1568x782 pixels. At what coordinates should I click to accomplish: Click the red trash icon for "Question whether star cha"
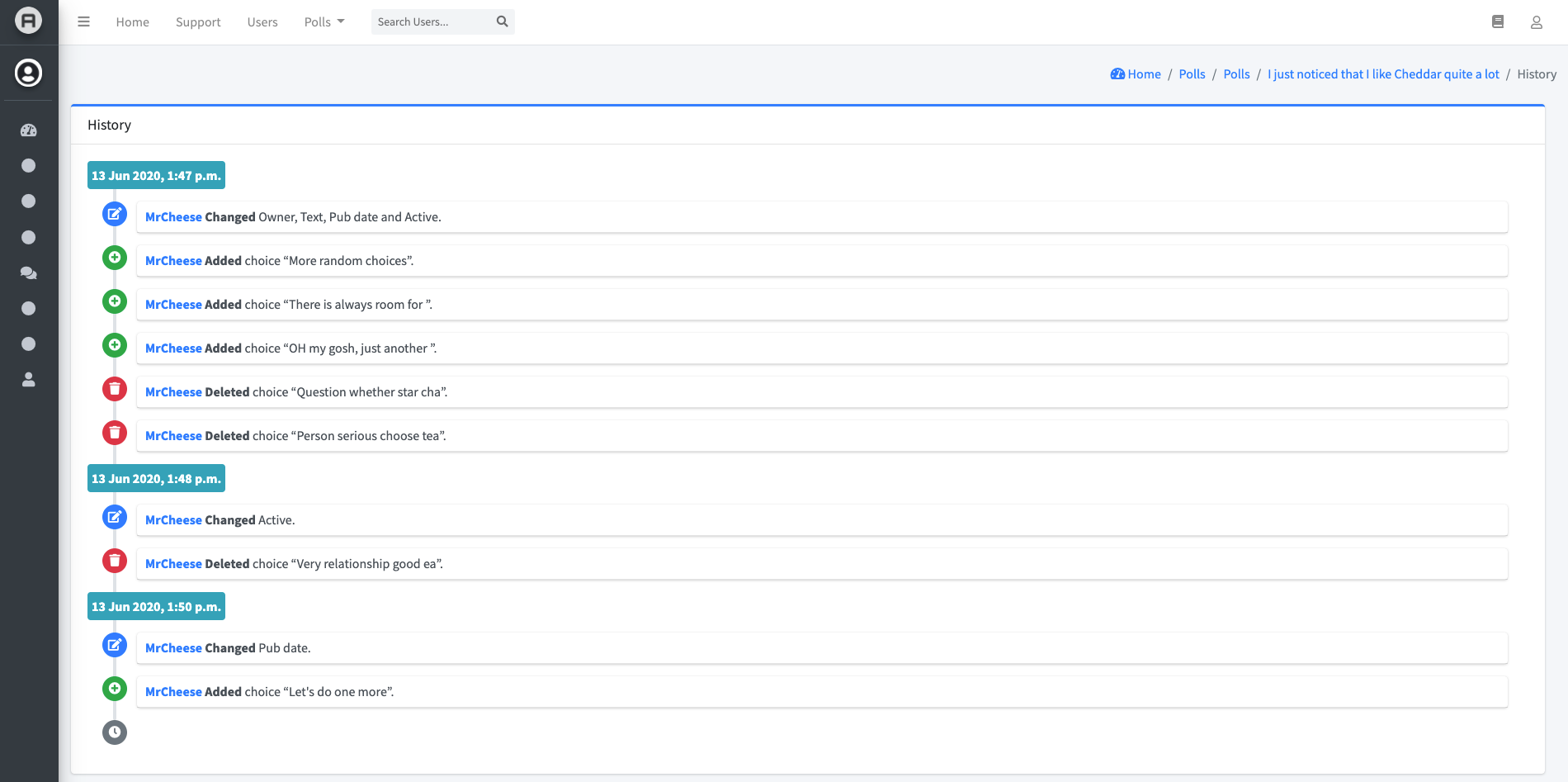click(x=115, y=389)
